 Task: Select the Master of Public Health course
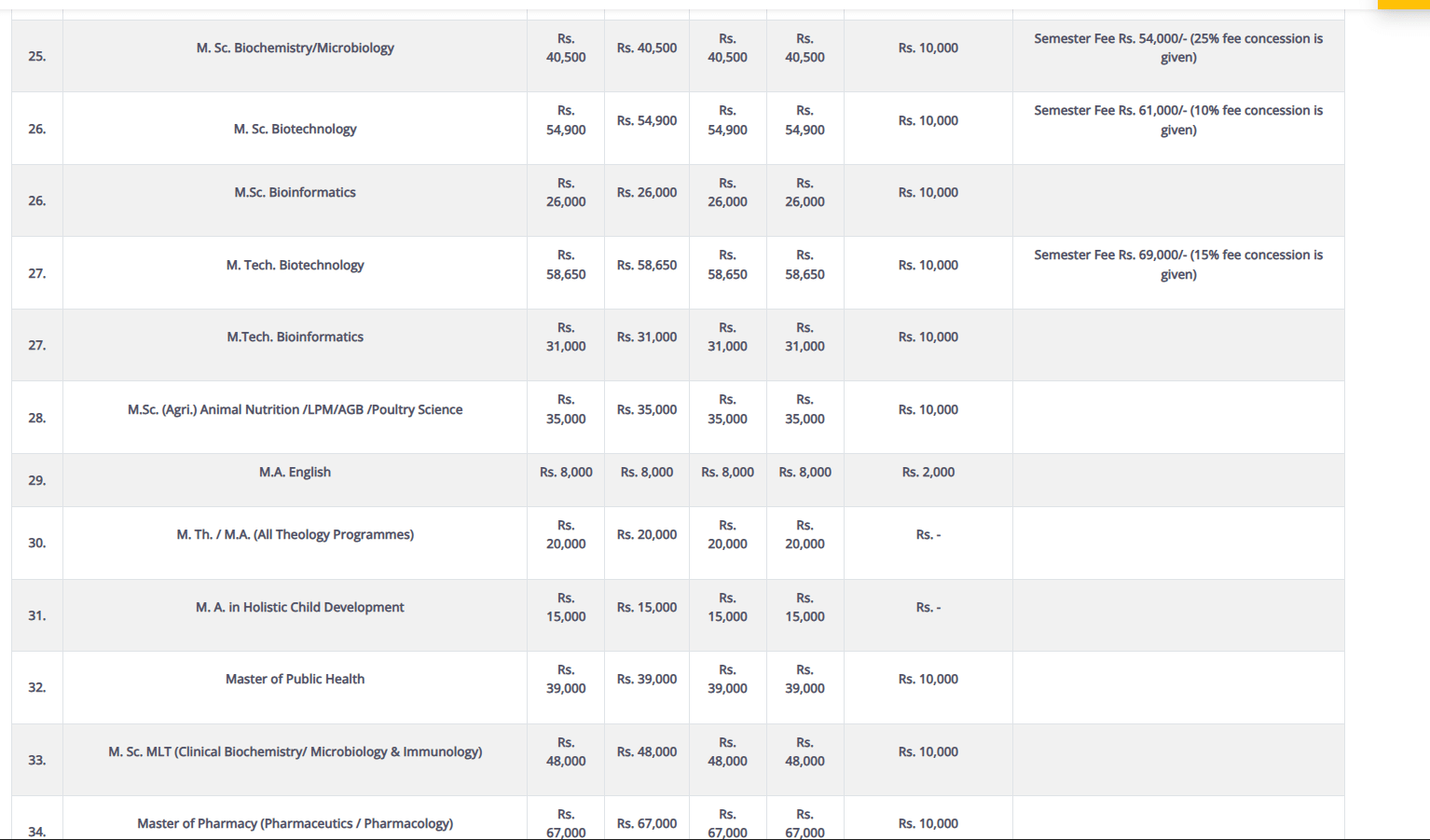click(x=295, y=680)
